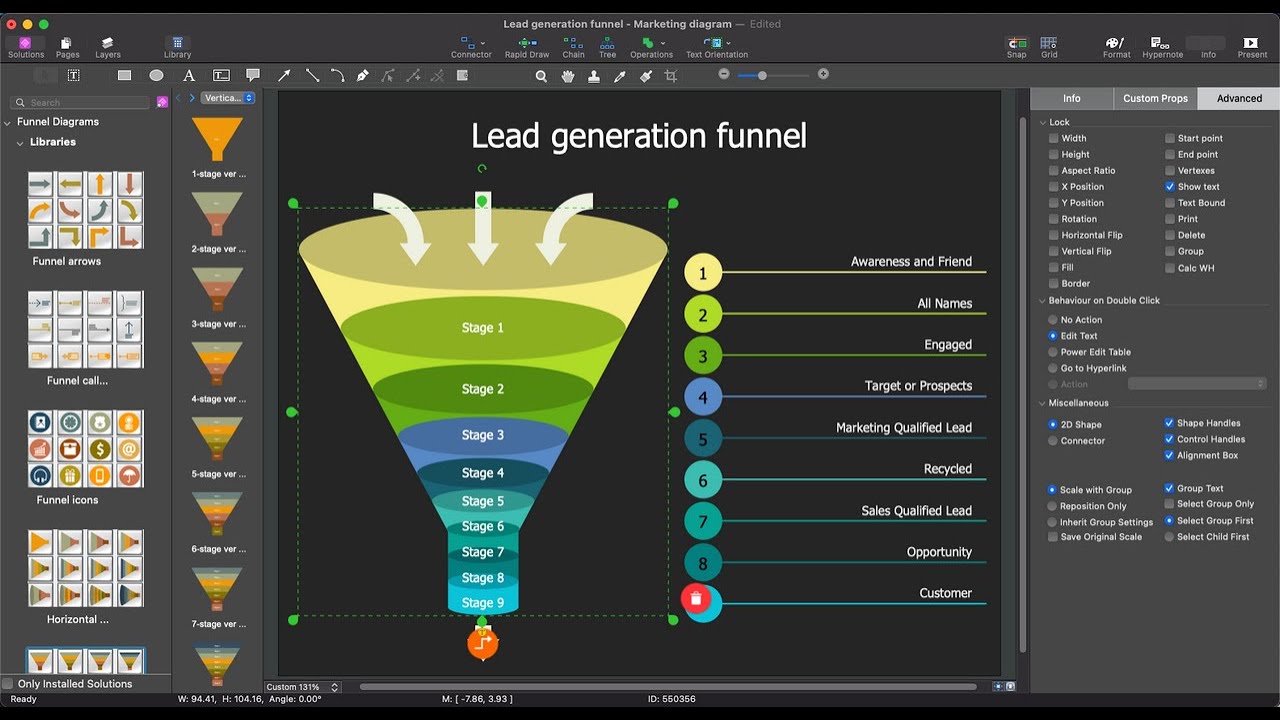Screen dimensions: 1280x720
Task: Collapse the Miscellaneous section
Action: [x=1042, y=403]
